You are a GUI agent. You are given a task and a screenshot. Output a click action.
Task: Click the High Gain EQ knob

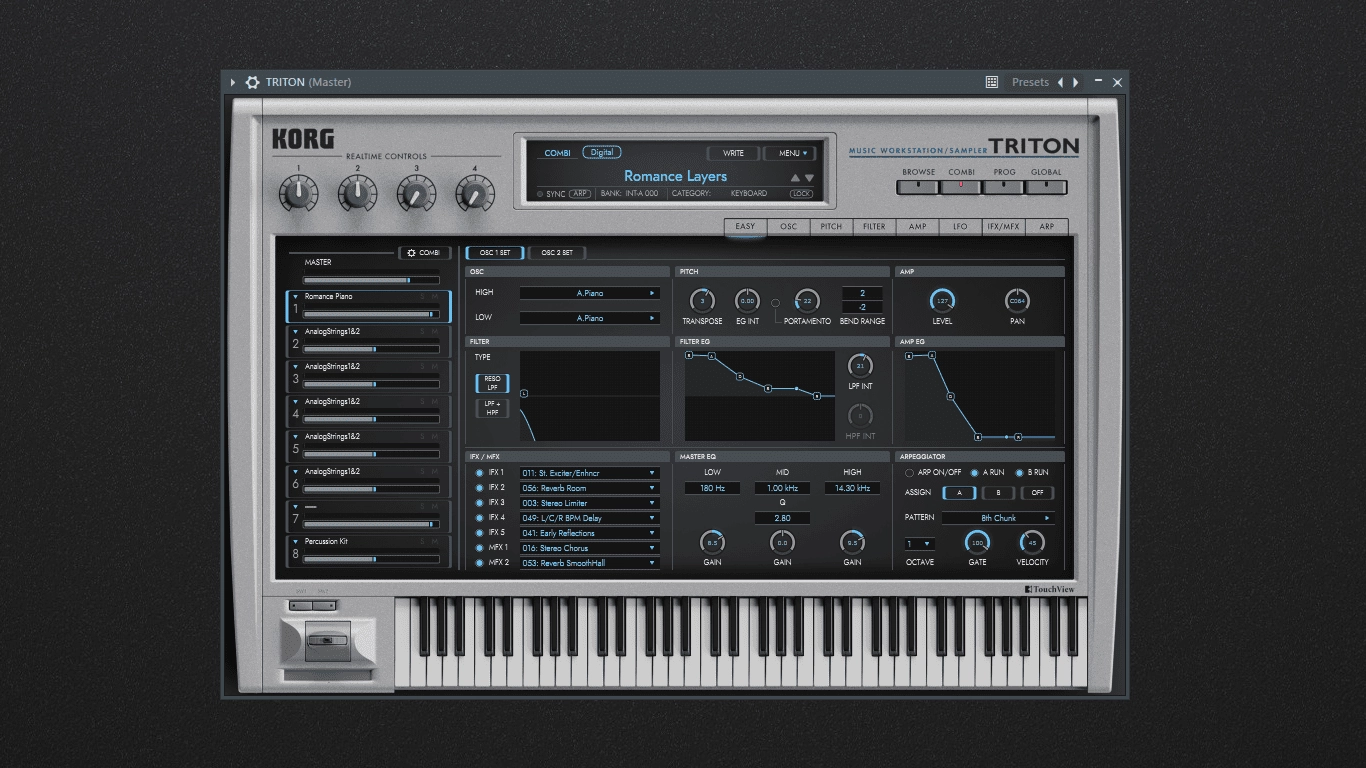(x=852, y=542)
